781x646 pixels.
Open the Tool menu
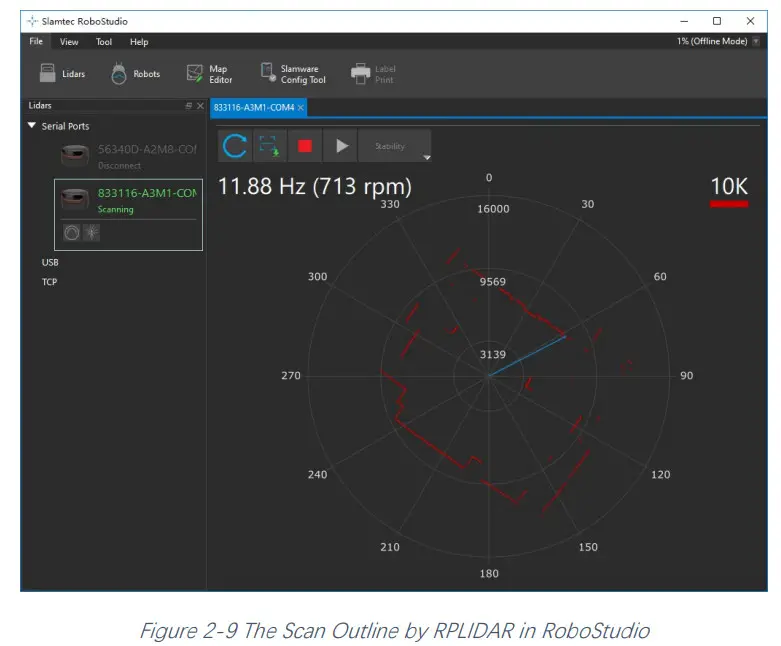pyautogui.click(x=104, y=42)
